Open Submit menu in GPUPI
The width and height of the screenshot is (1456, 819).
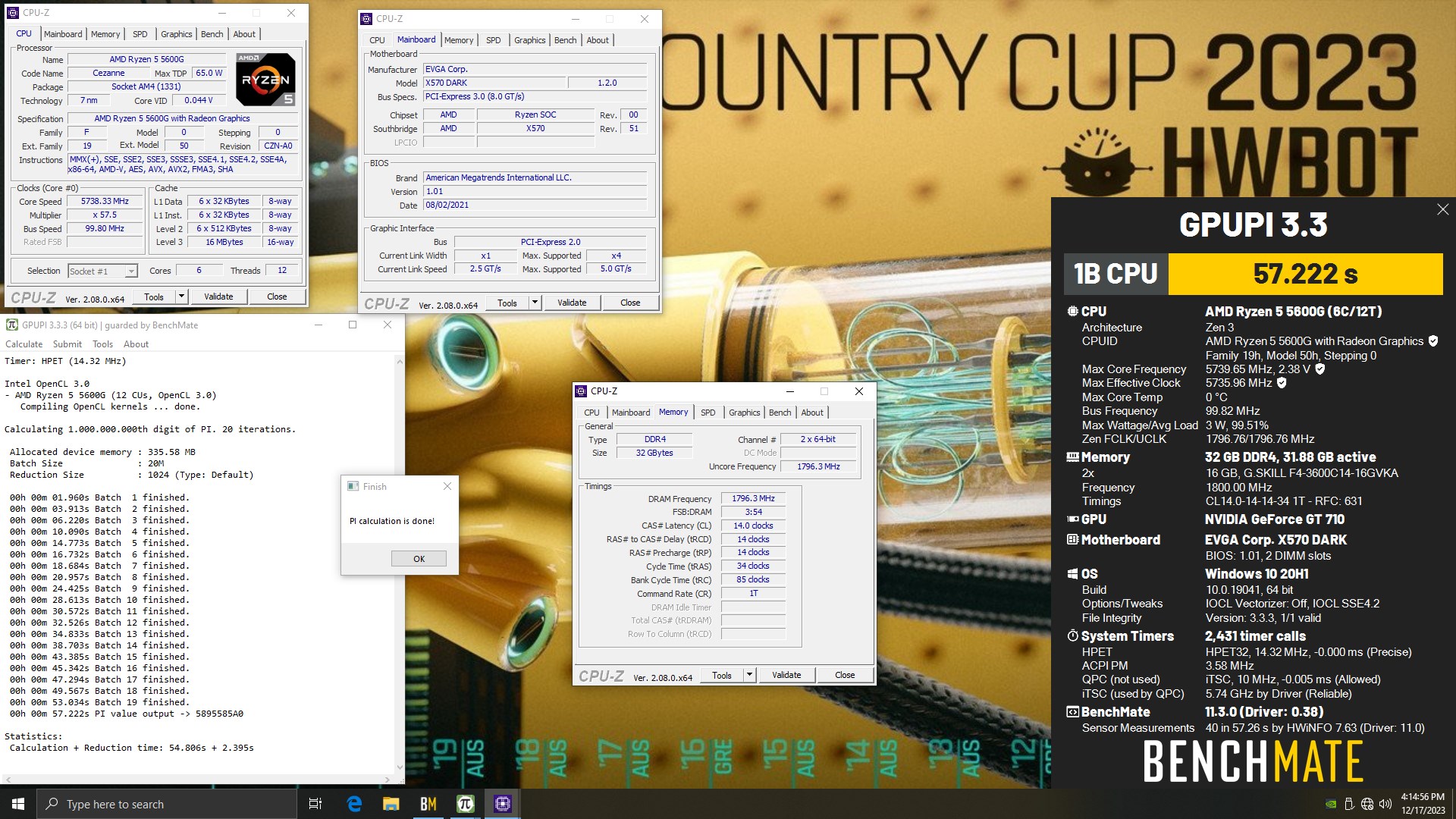click(x=67, y=344)
